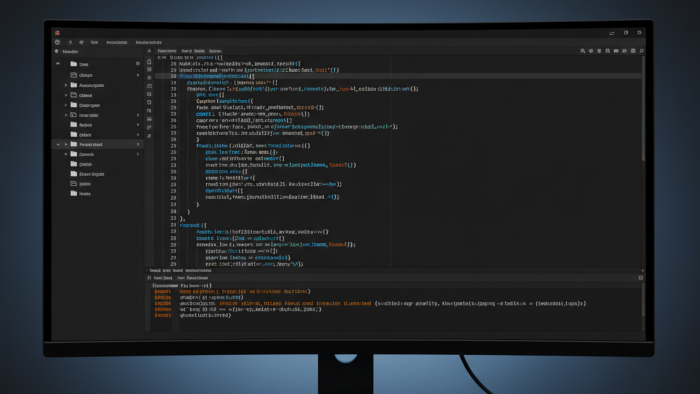Viewport: 700px width, 394px height.
Task: Click the round icon starting the menu bar
Action: tap(58, 42)
